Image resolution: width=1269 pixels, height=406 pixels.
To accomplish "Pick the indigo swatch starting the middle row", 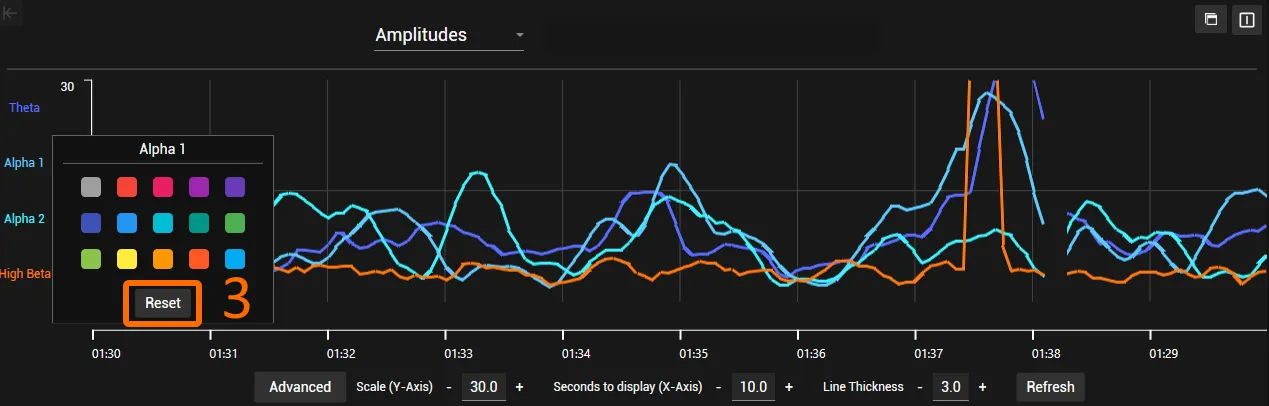I will [91, 223].
